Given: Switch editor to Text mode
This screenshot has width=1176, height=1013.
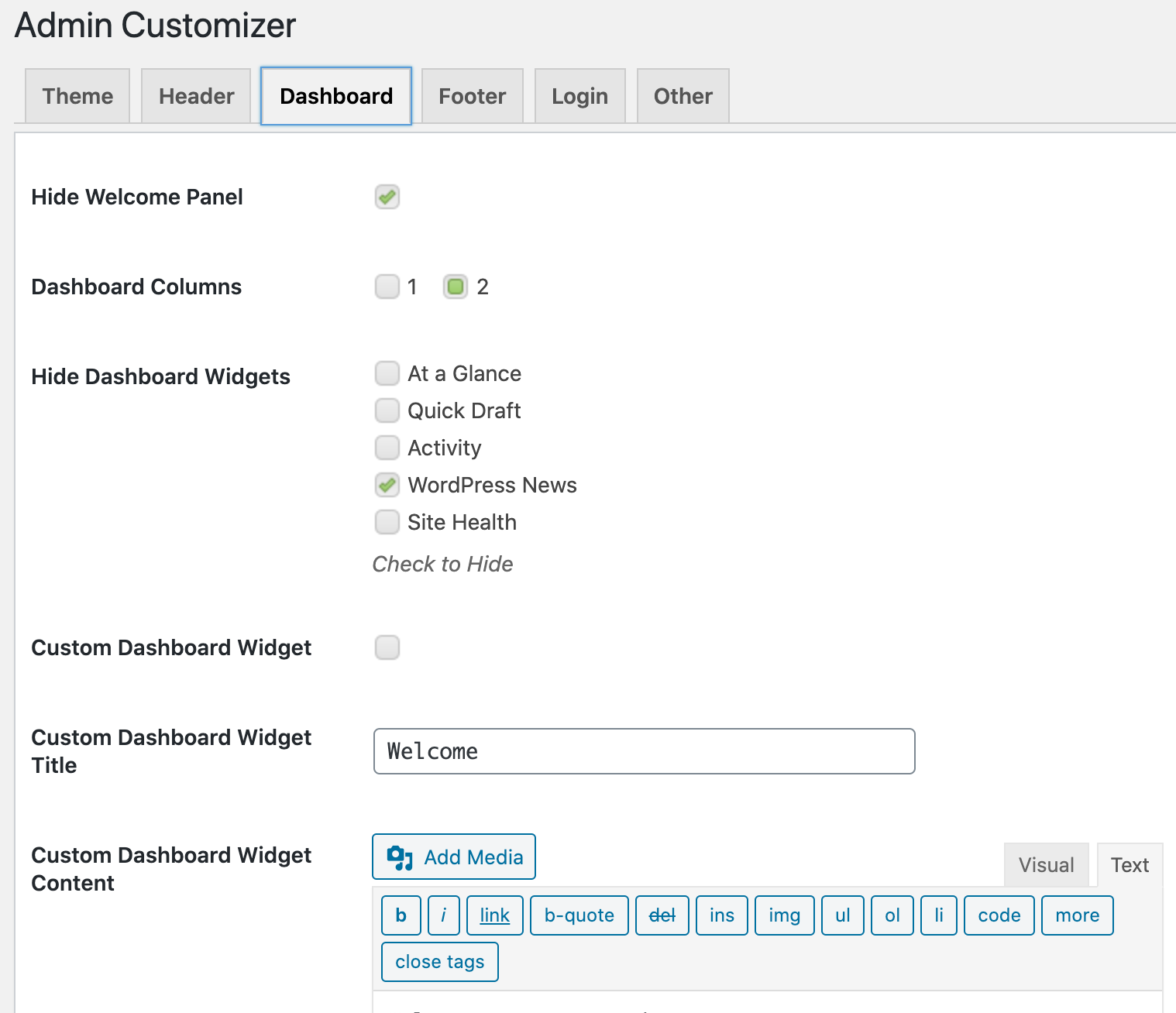Looking at the screenshot, I should pyautogui.click(x=1130, y=865).
